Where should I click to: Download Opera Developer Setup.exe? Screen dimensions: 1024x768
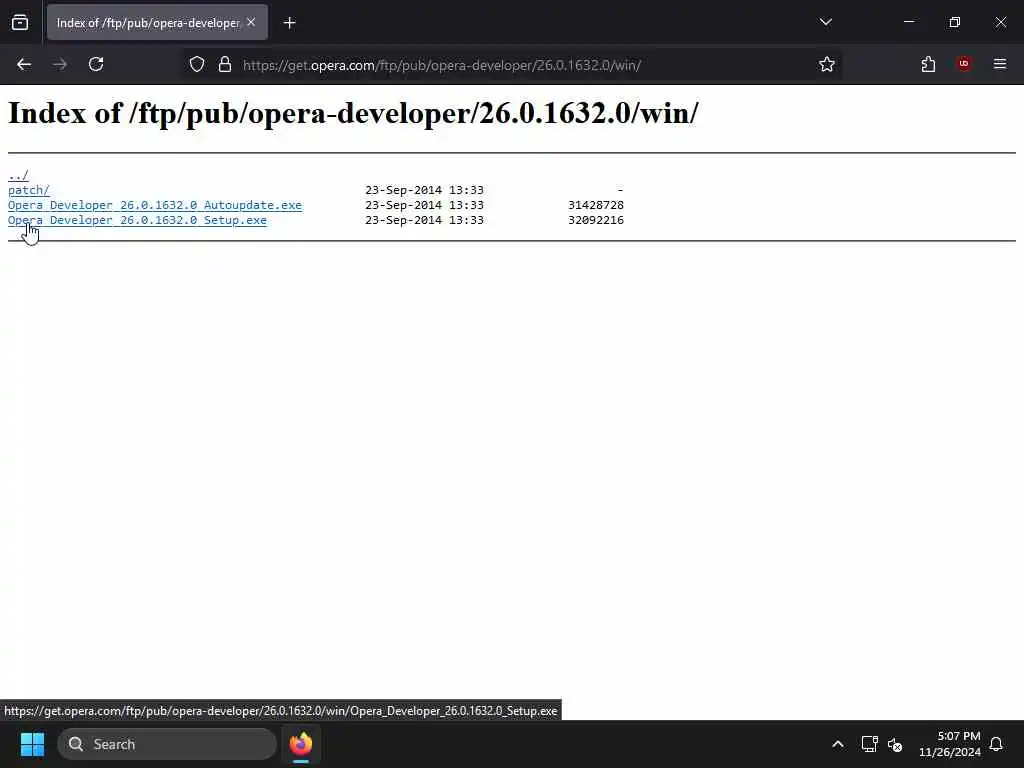pos(137,220)
